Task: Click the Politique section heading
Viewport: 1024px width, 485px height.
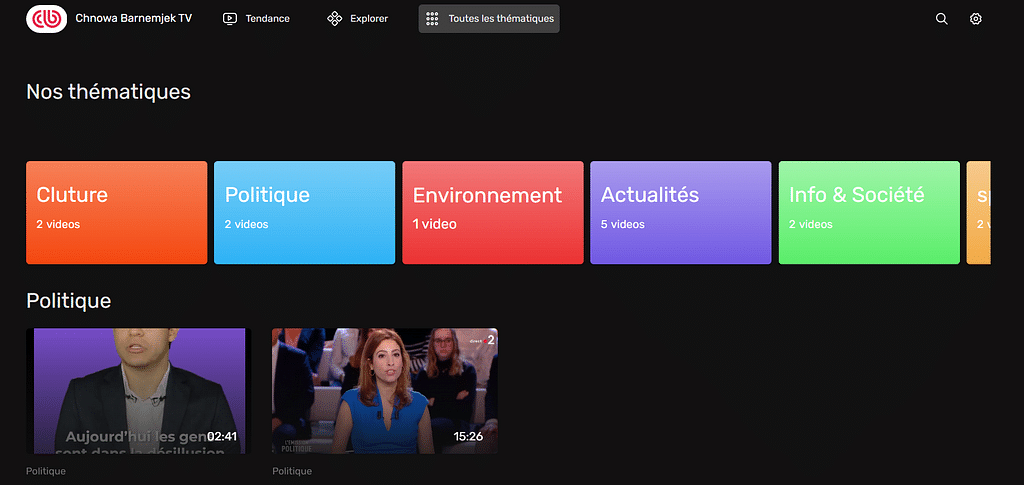Action: [68, 300]
